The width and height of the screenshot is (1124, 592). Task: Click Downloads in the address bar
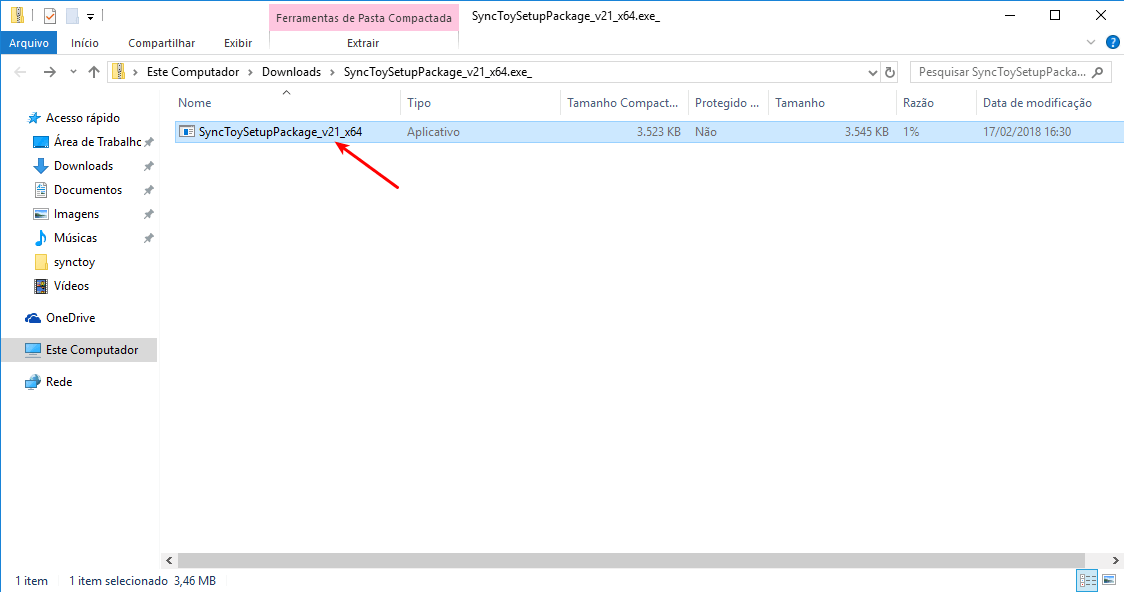coord(291,72)
